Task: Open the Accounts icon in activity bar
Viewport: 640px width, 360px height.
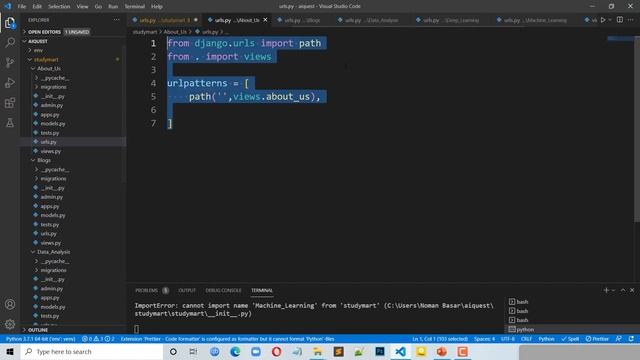Action: coord(10,304)
